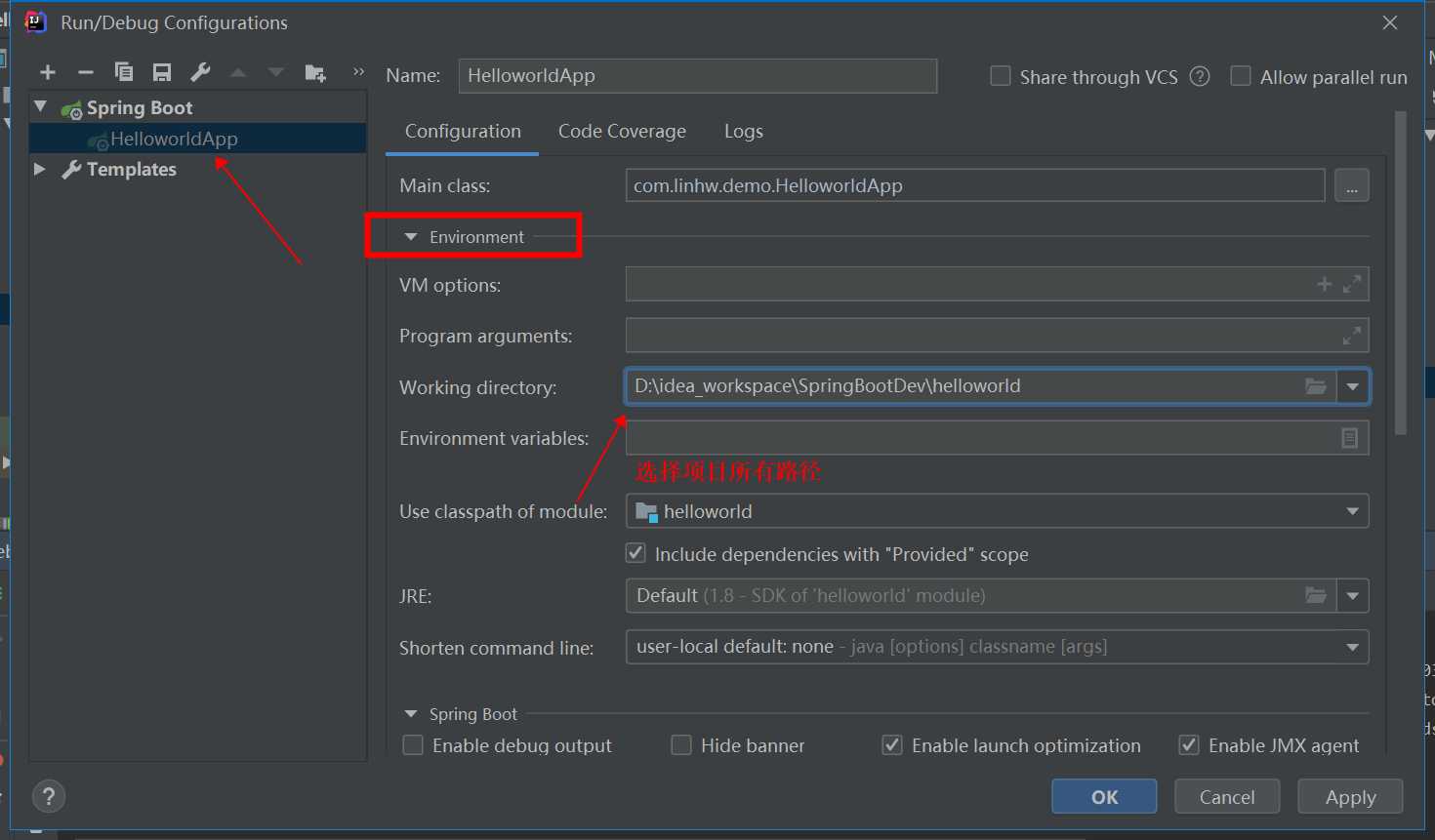Click the IntelliJ IDEA logo in title bar
This screenshot has width=1435, height=840.
point(36,22)
